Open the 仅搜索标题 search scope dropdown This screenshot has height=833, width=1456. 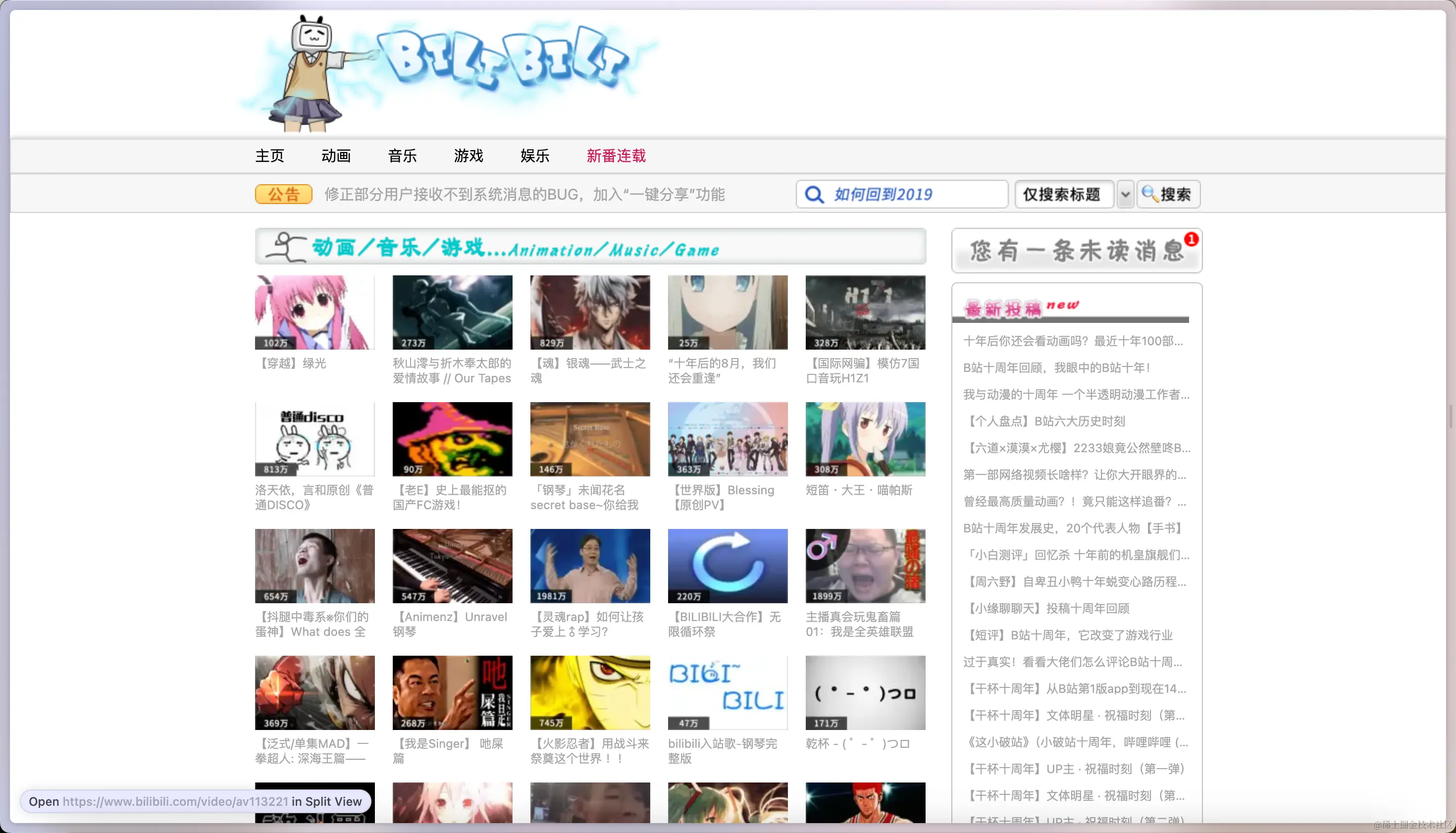1064,195
